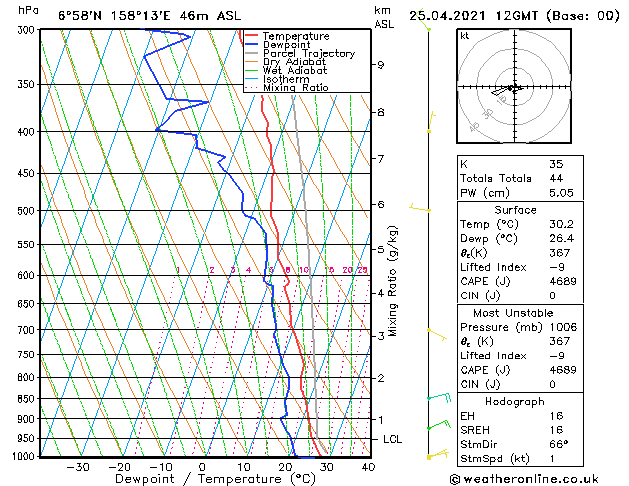Click the green wind barb near 850 hPa

tap(439, 397)
